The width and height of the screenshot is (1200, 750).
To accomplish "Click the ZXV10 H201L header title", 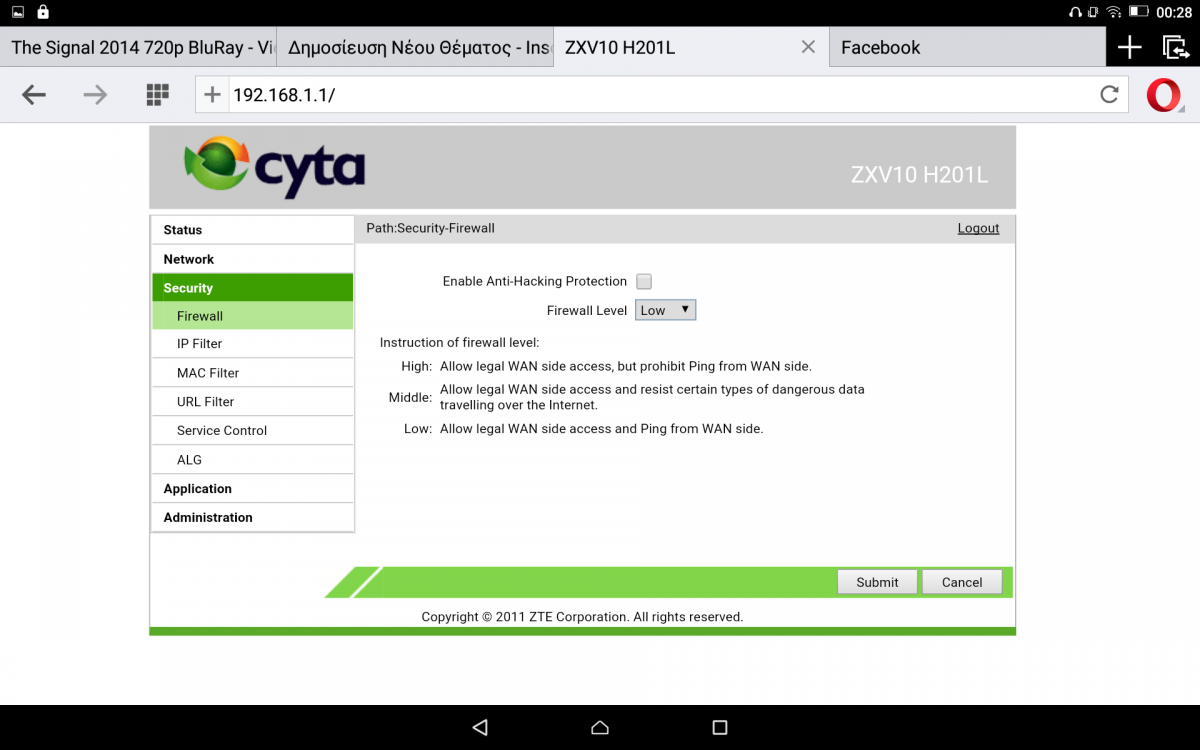I will click(x=919, y=175).
